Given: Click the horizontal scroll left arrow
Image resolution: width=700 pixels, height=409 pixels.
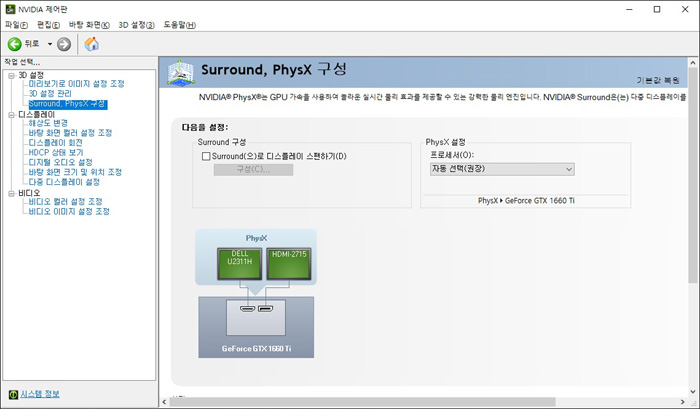Looking at the screenshot, I should click(x=164, y=402).
